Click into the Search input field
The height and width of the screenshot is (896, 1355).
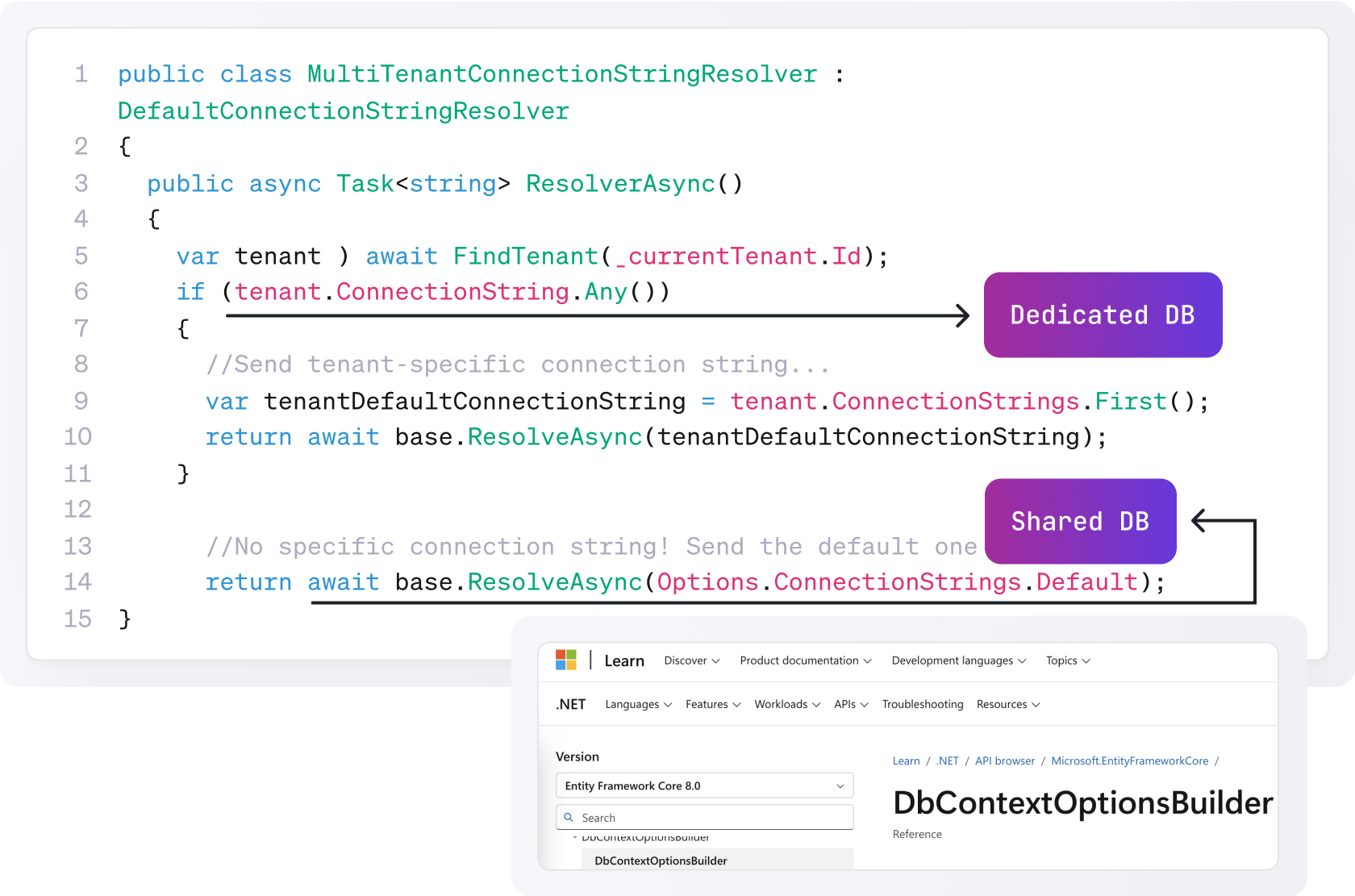710,818
